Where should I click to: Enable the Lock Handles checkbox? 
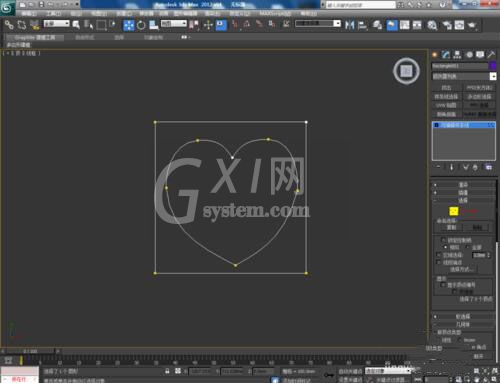pyautogui.click(x=443, y=240)
